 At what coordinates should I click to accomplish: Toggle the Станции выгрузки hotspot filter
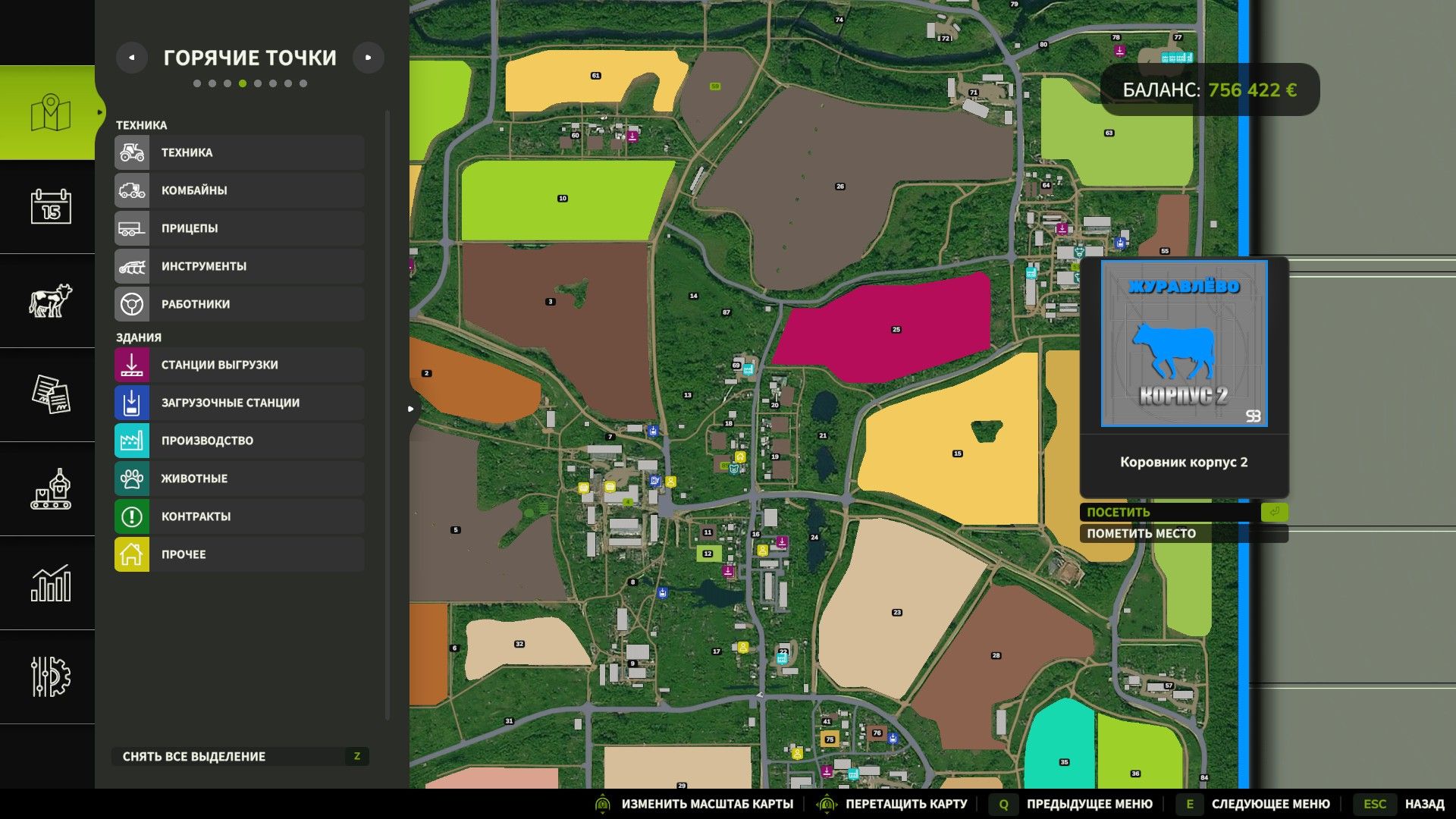click(x=240, y=365)
